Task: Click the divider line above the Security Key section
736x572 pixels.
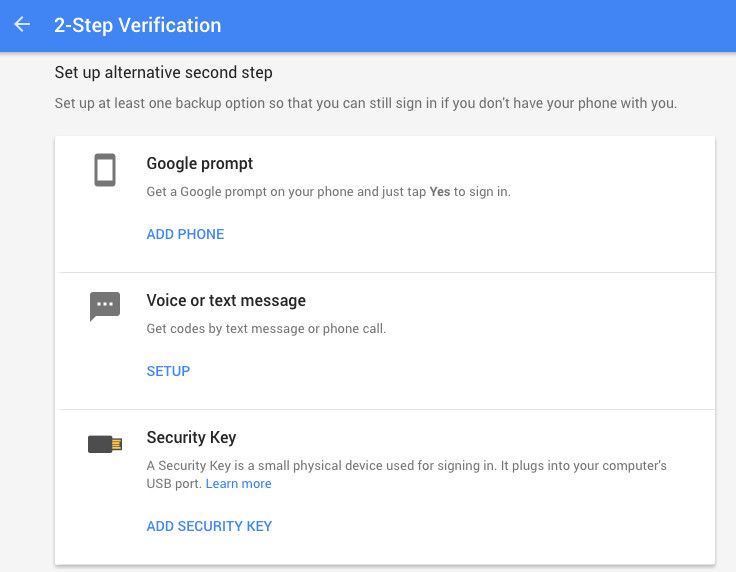Action: [385, 409]
